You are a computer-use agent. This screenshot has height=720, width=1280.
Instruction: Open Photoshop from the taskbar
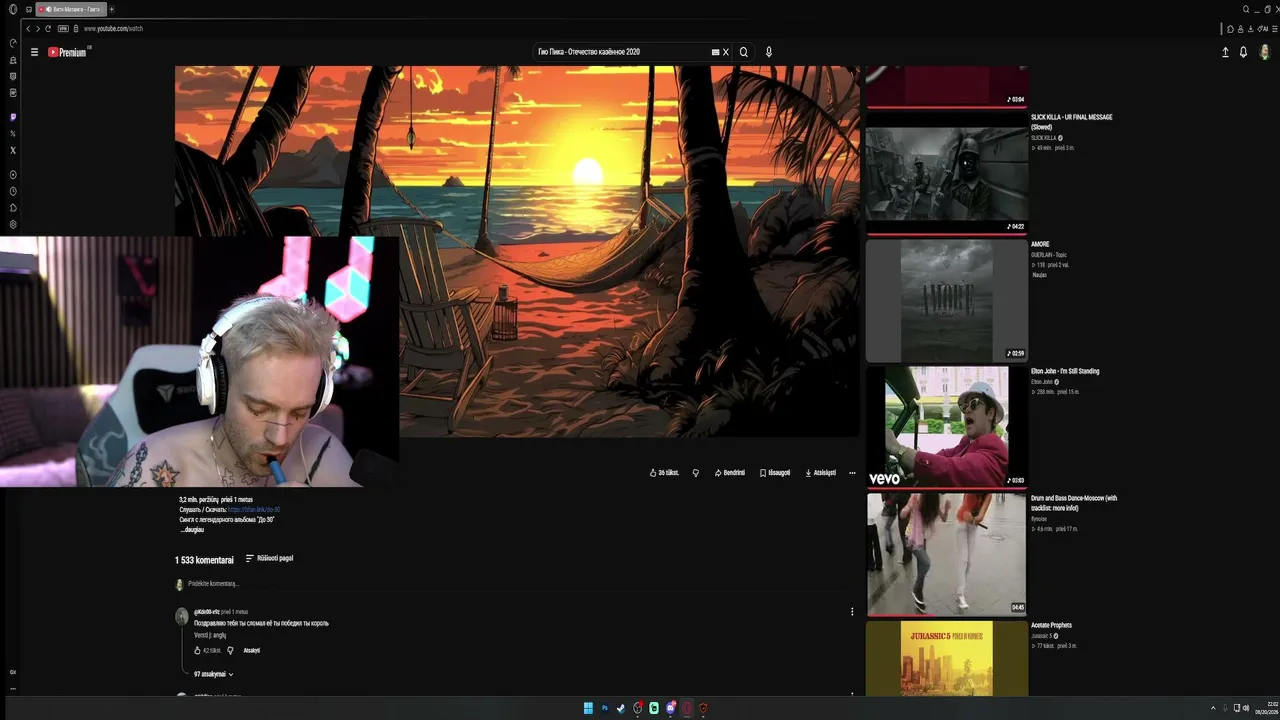tap(605, 708)
